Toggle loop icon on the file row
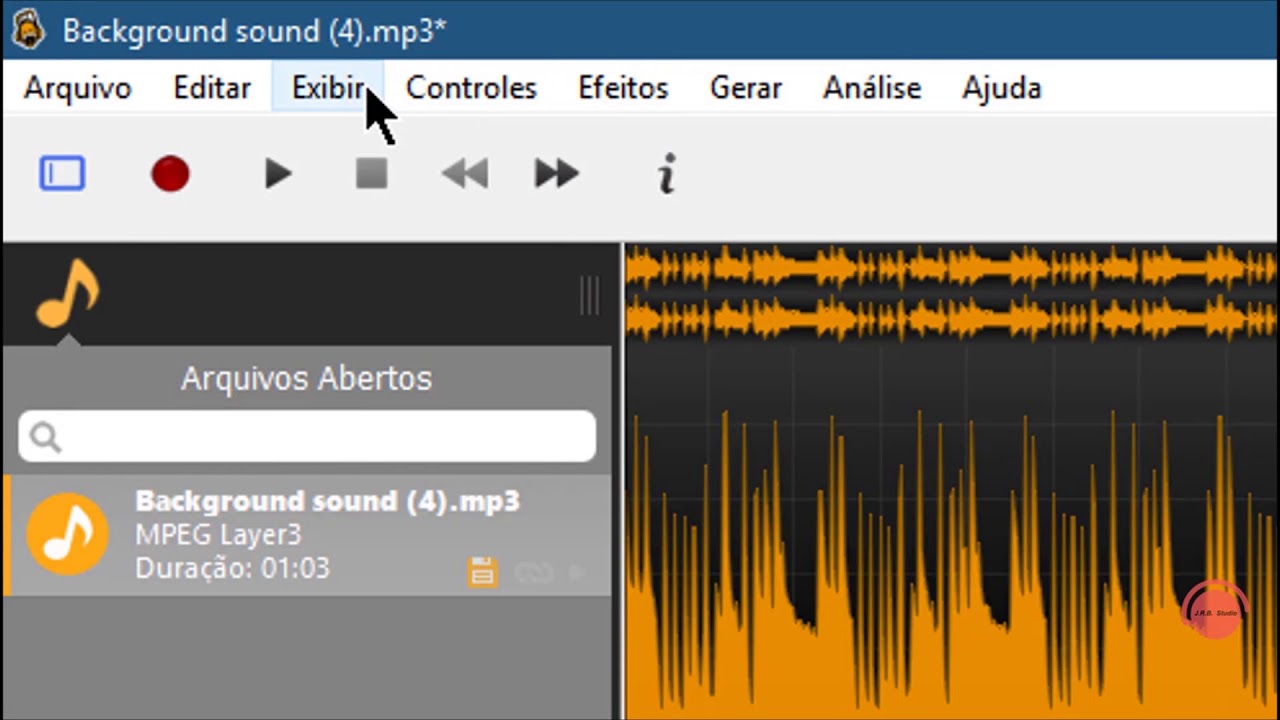This screenshot has width=1280, height=720. click(x=533, y=573)
